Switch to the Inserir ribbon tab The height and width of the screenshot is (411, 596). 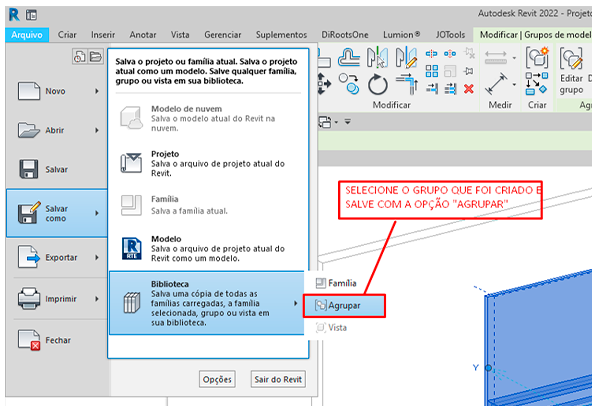[103, 35]
